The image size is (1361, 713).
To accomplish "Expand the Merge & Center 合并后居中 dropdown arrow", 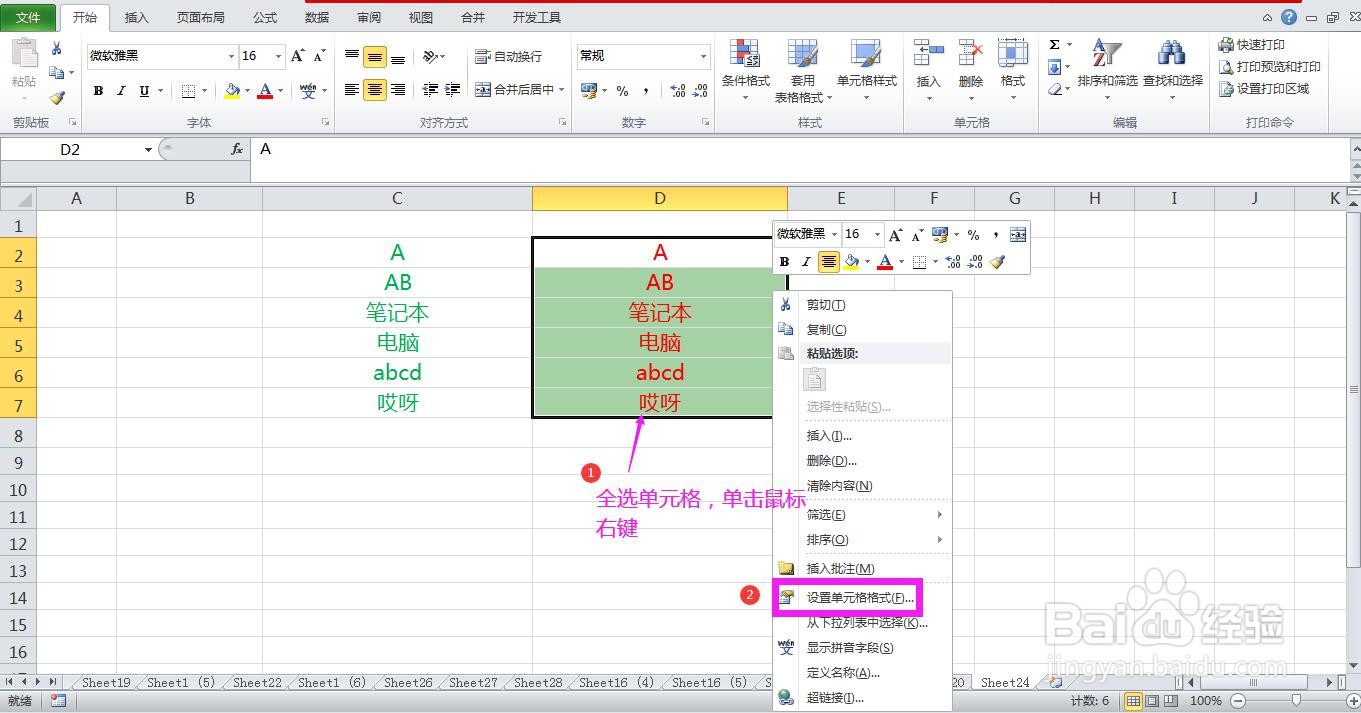I will click(561, 90).
